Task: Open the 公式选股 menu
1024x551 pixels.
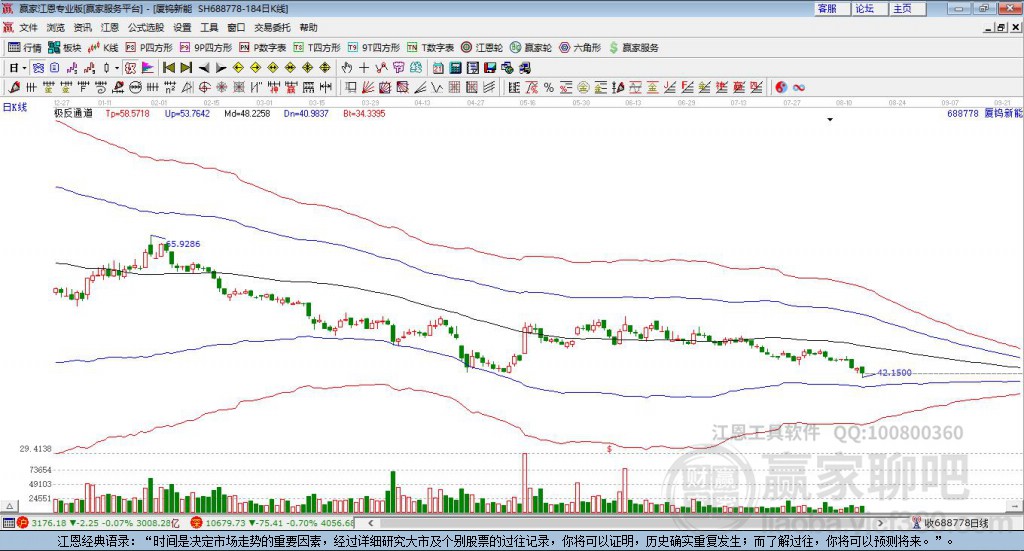Action: click(146, 27)
